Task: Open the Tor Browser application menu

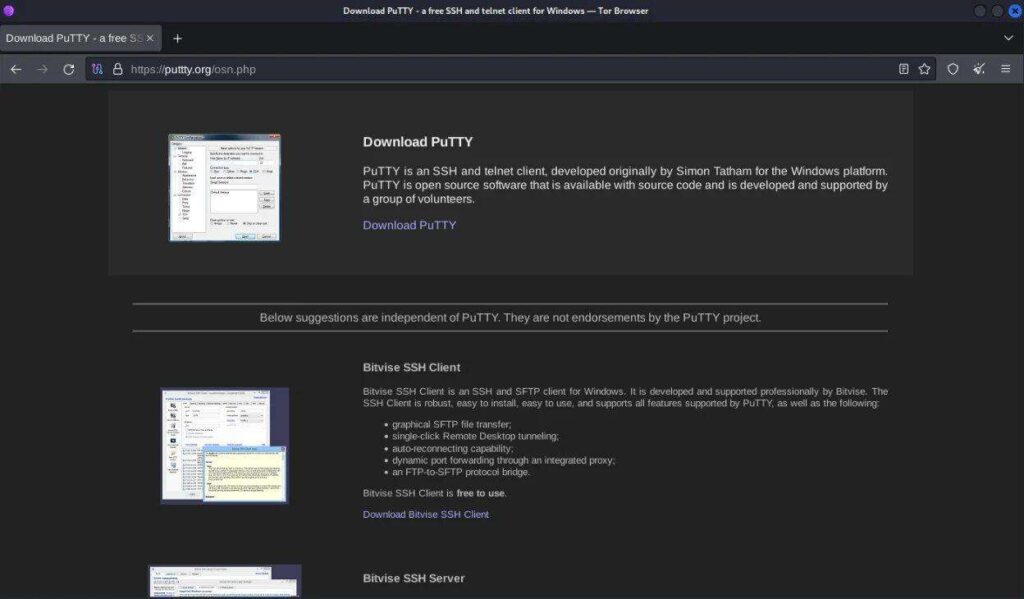Action: click(1003, 69)
